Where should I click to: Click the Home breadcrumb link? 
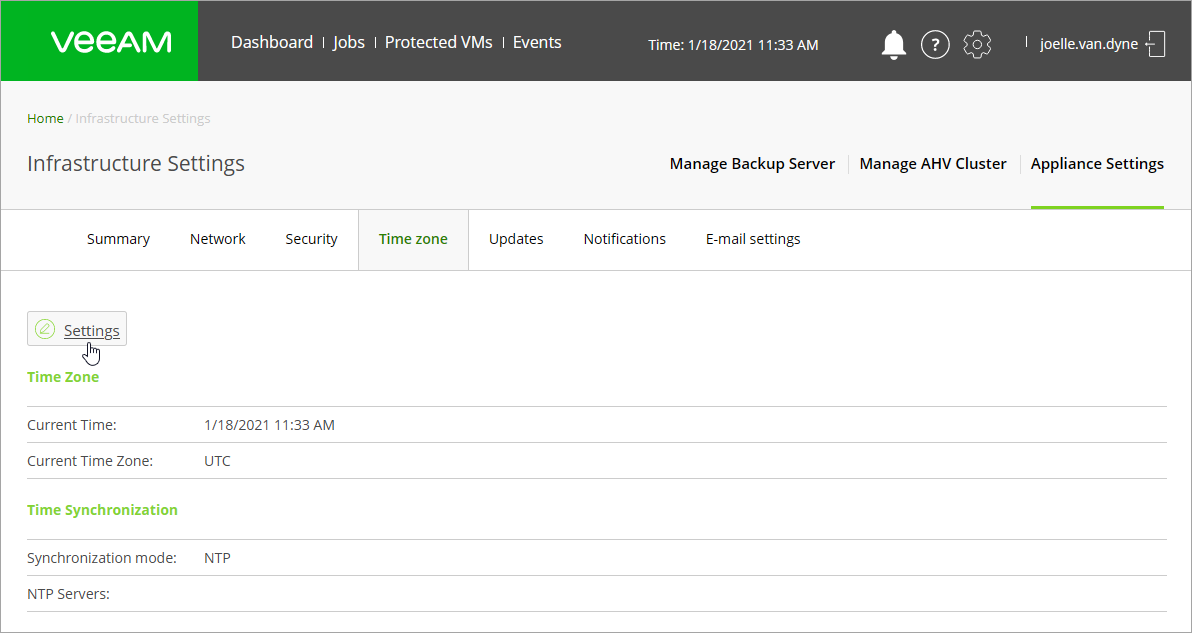[45, 119]
